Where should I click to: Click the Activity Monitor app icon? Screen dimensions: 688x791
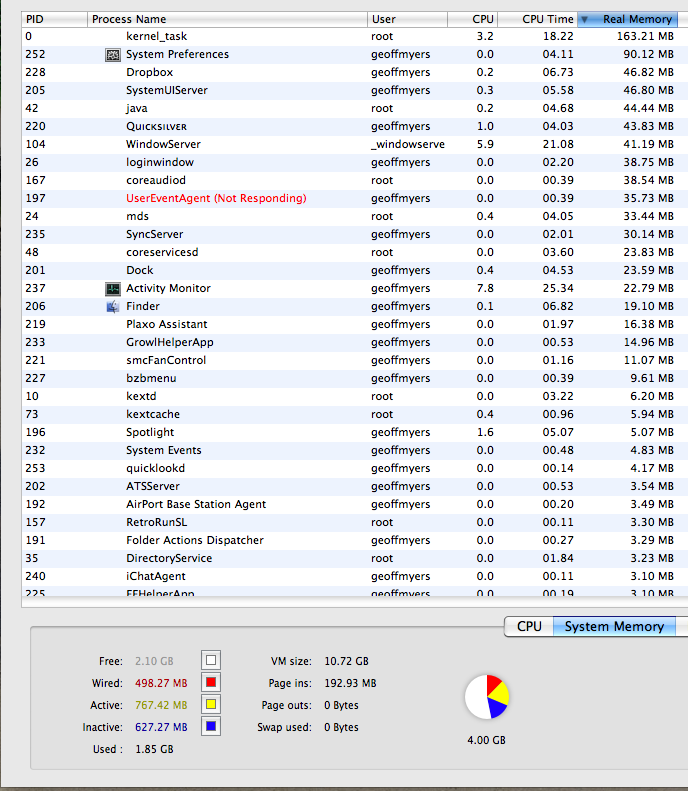click(x=112, y=289)
